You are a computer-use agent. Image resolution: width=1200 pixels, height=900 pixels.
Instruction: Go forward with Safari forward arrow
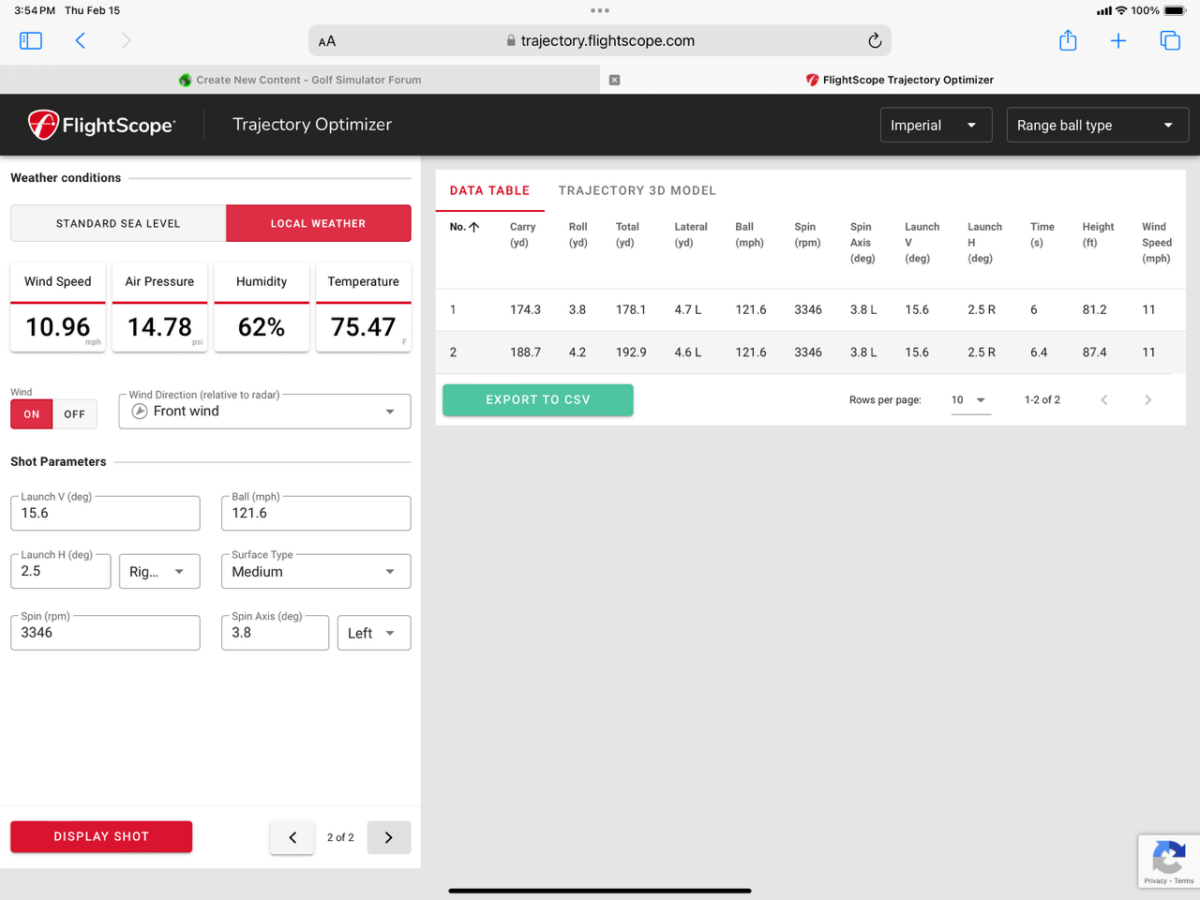[126, 41]
